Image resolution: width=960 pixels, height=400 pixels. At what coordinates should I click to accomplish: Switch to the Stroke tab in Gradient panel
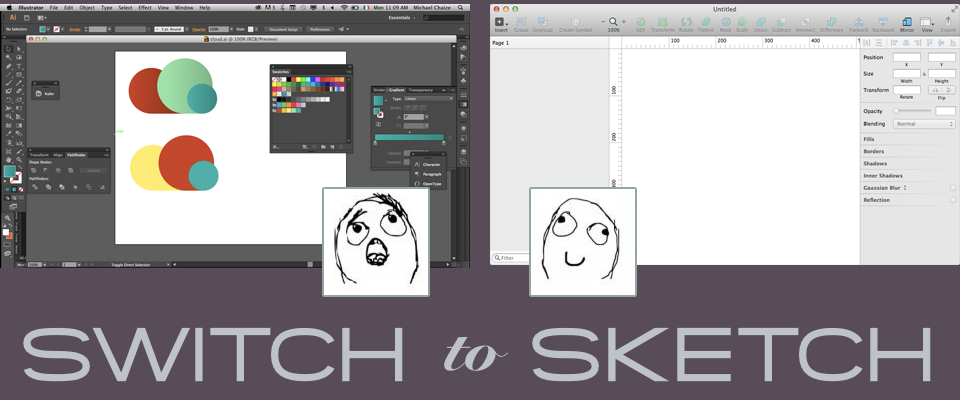click(x=379, y=90)
